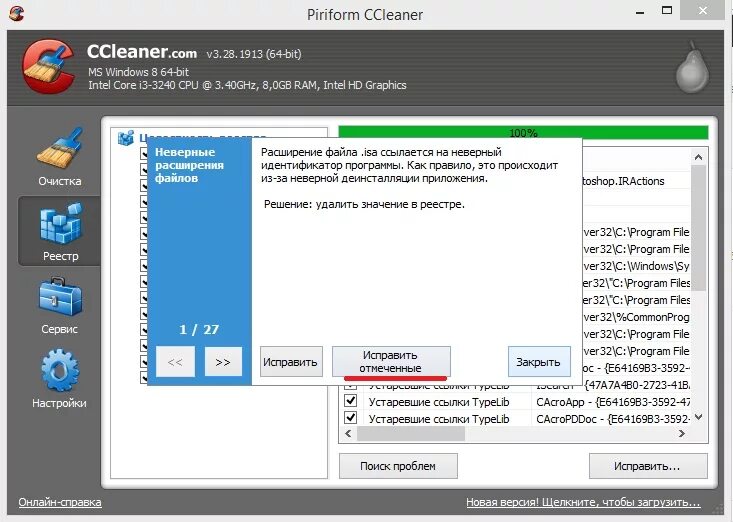733x522 pixels.
Task: Open the Очистка cleaner section
Action: click(59, 157)
